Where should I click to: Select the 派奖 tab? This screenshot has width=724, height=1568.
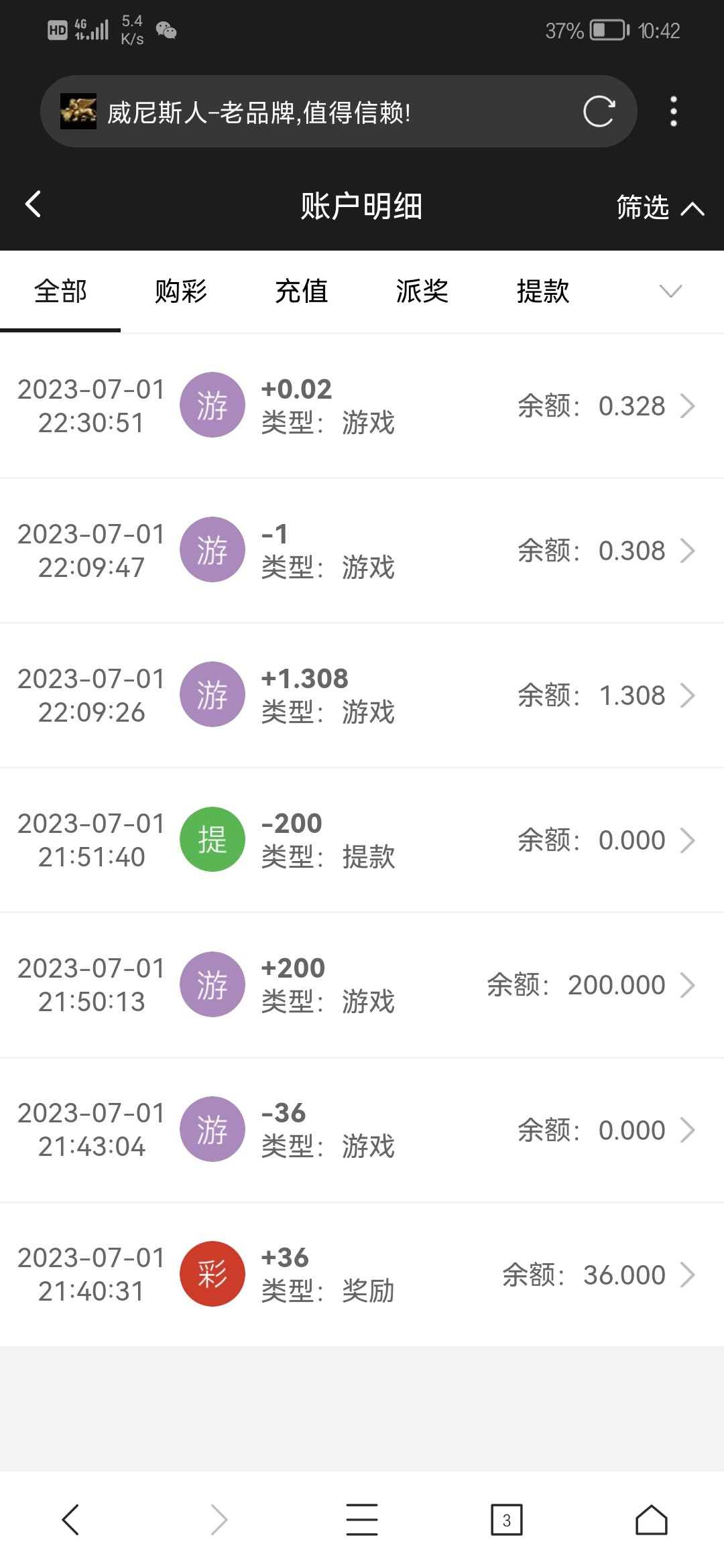(422, 291)
